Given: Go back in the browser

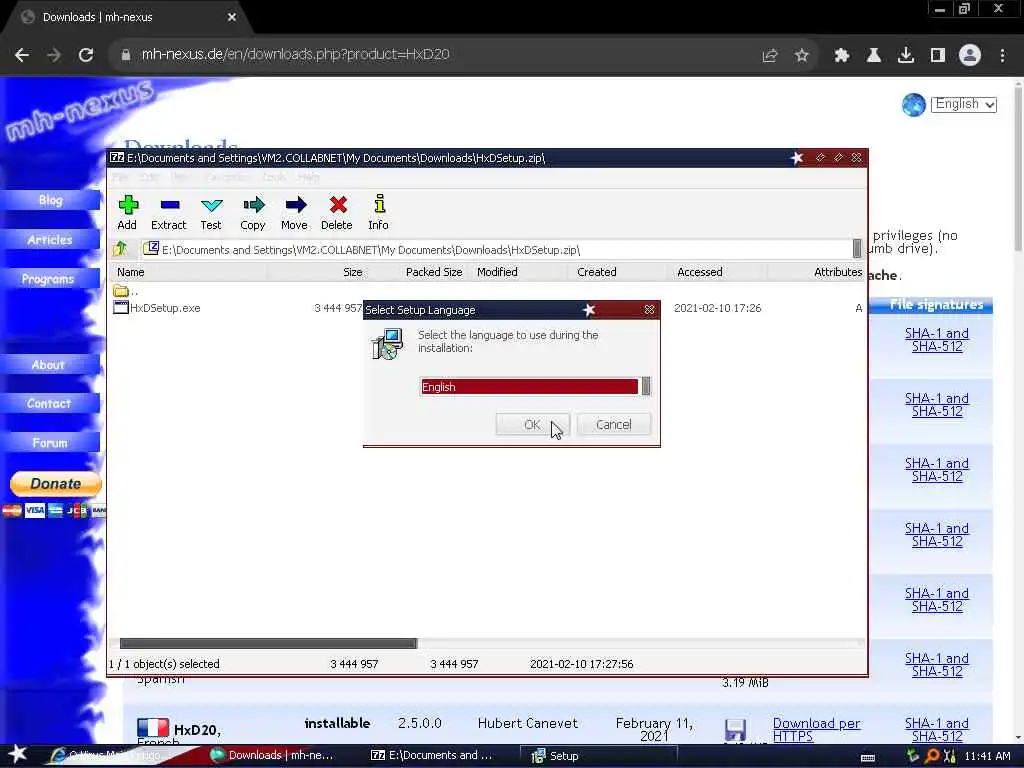Looking at the screenshot, I should click(22, 55).
